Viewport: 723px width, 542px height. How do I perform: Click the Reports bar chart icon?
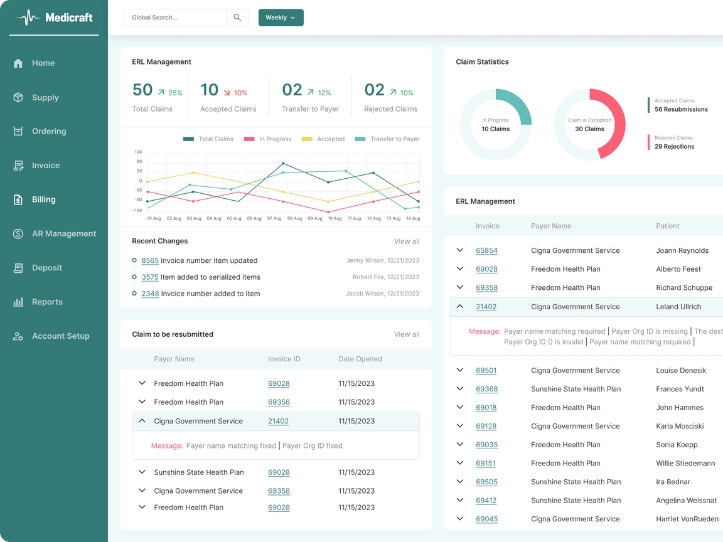[18, 302]
